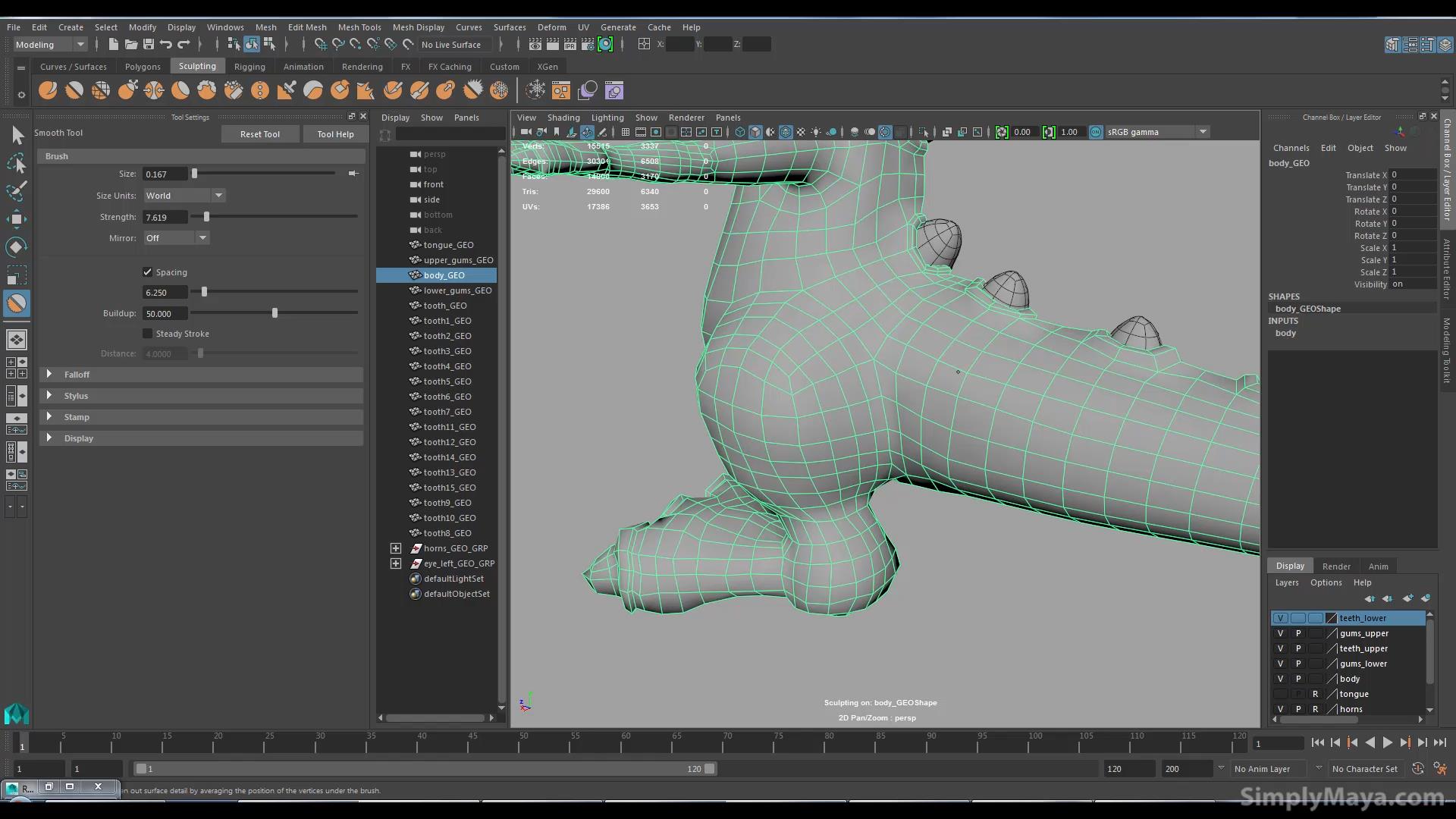Click the Strength slider handle
1456x819 pixels.
206,217
